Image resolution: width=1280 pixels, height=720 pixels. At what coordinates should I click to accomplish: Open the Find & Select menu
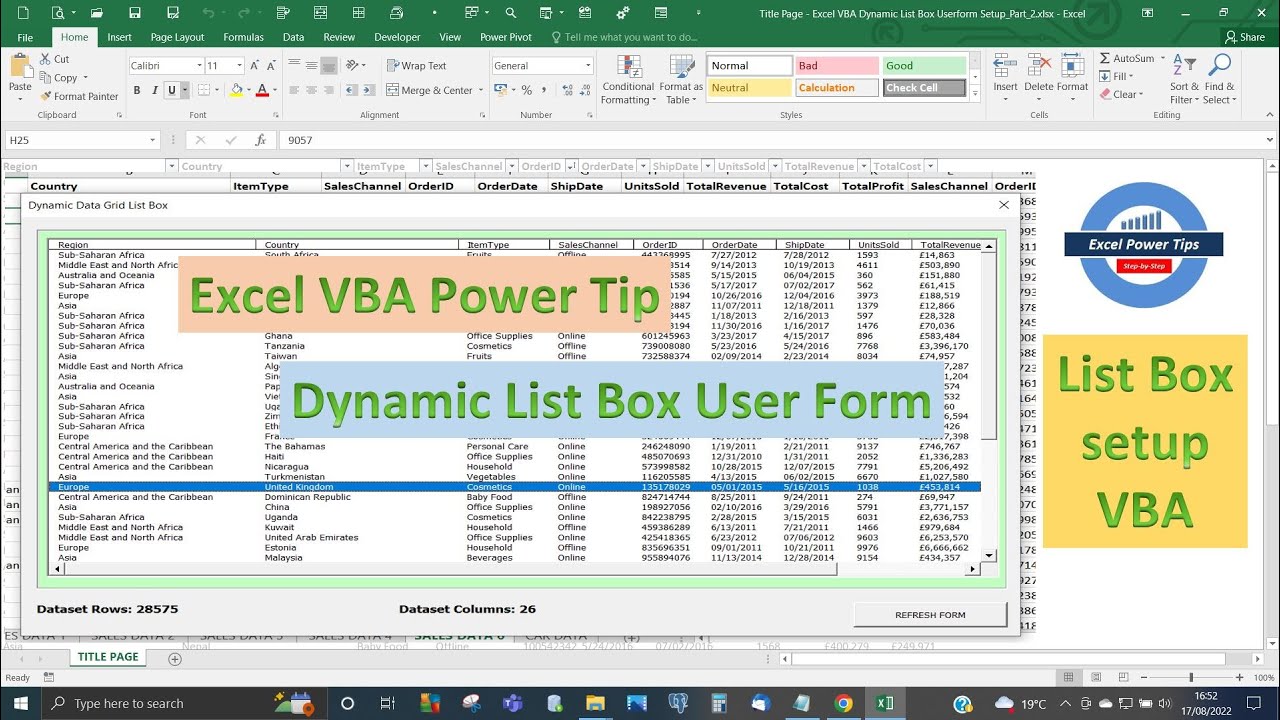[x=1219, y=80]
